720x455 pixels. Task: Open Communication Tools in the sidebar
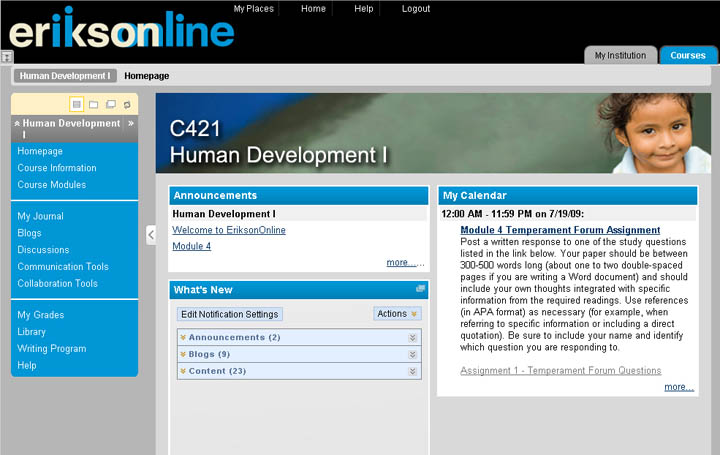click(63, 267)
